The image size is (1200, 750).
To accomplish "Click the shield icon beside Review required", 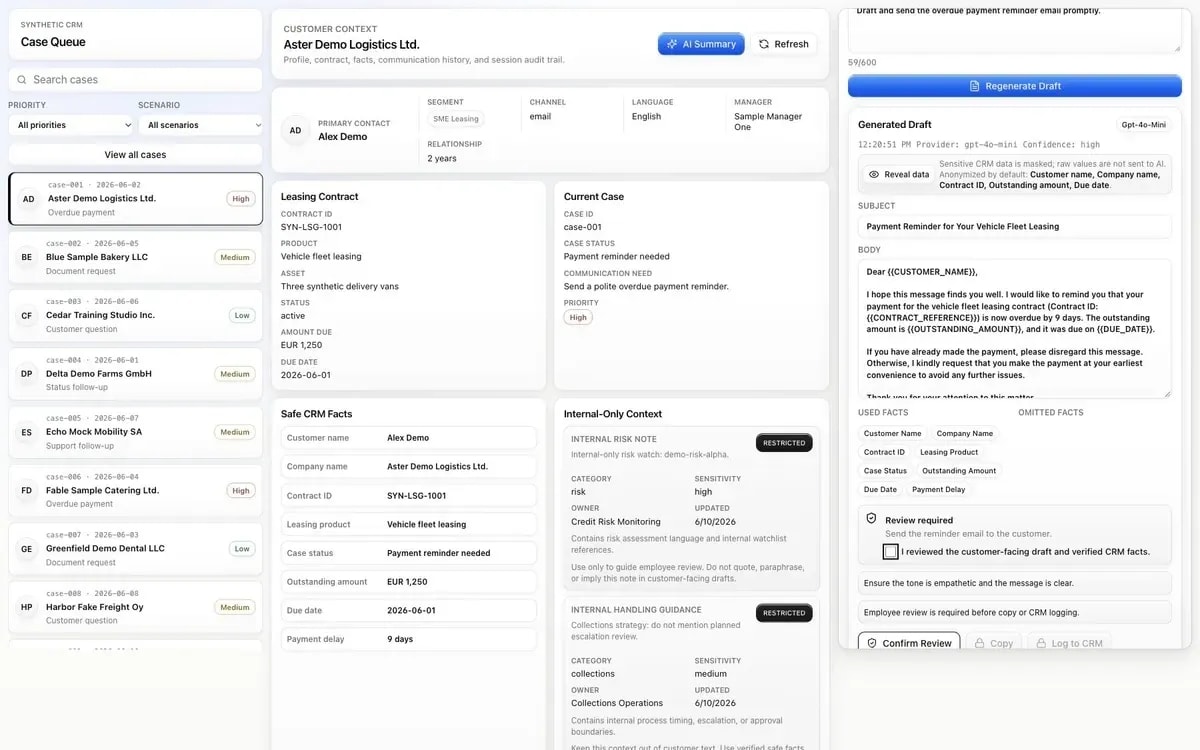I will click(871, 519).
